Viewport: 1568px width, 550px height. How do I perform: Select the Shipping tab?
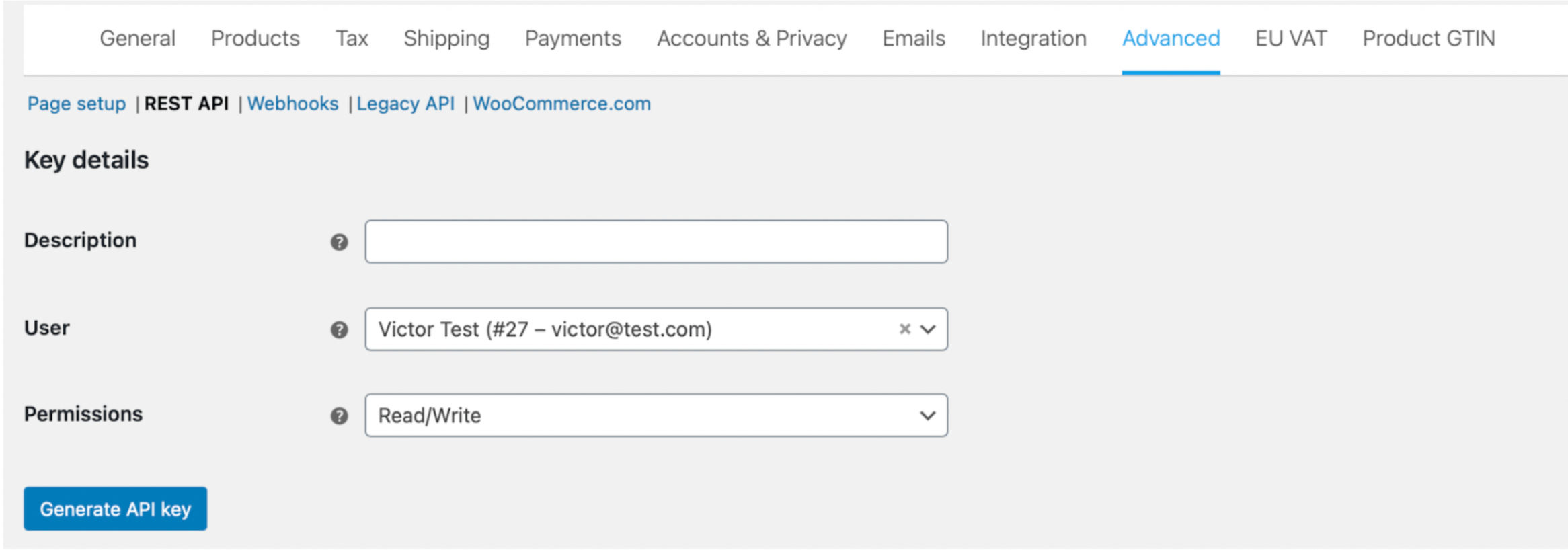446,38
